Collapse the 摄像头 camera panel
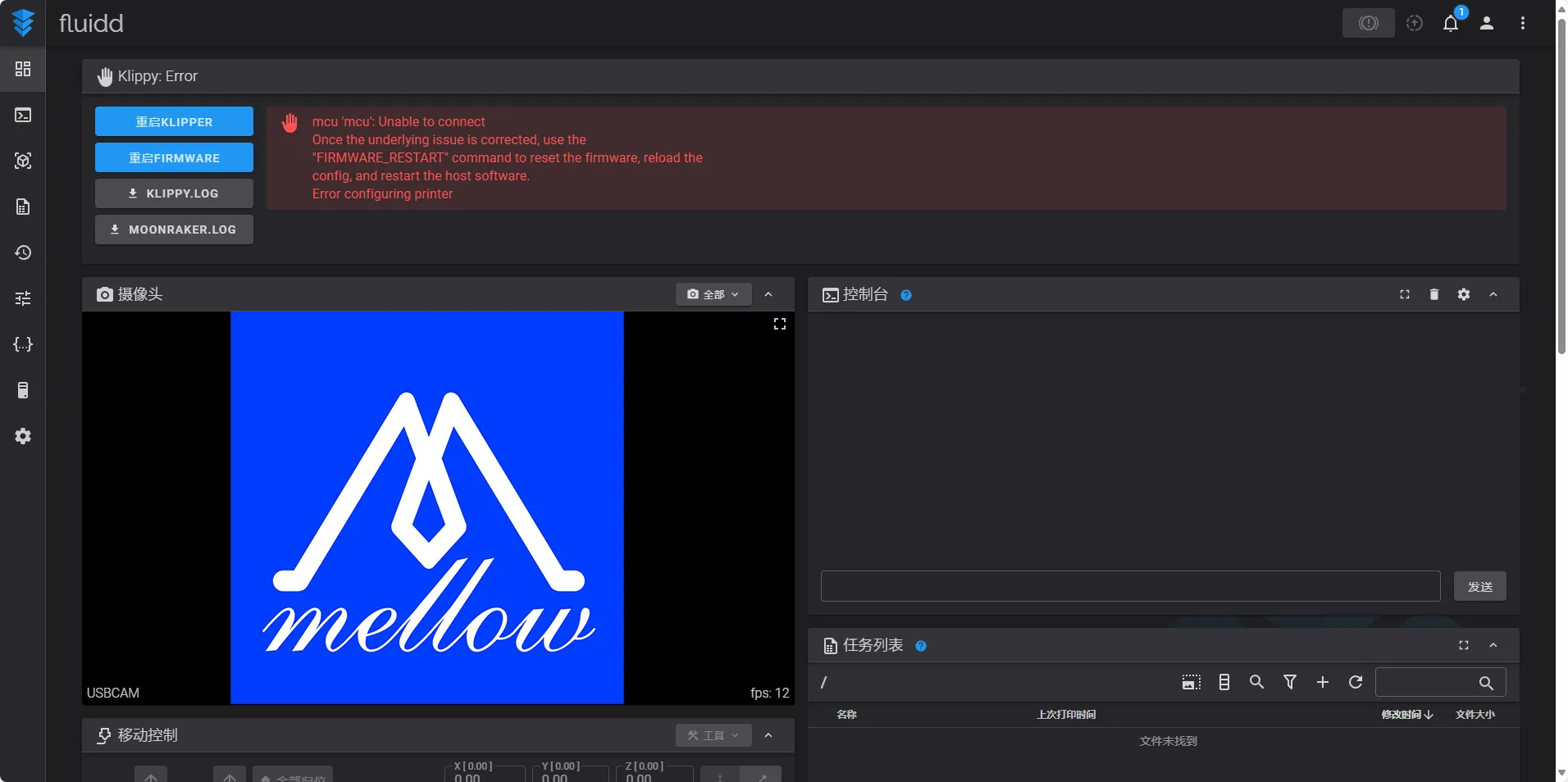The width and height of the screenshot is (1568, 782). (x=768, y=294)
